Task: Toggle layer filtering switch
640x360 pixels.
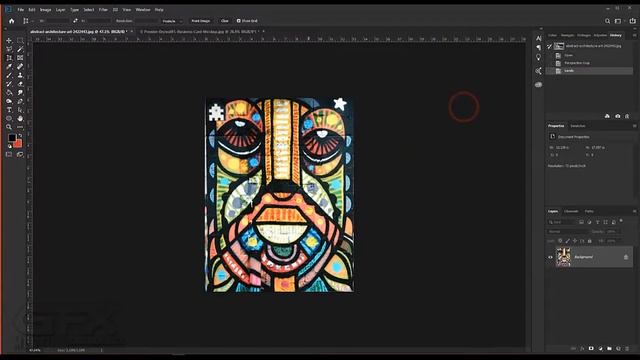Action: pos(621,221)
